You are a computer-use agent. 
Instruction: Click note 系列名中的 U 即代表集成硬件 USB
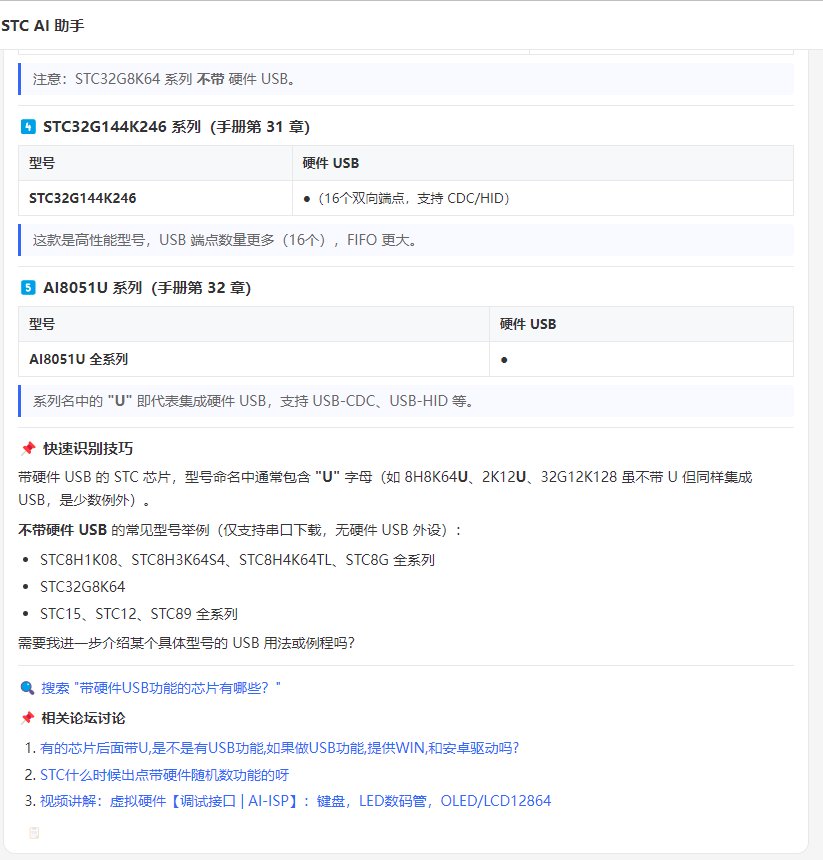tap(406, 401)
